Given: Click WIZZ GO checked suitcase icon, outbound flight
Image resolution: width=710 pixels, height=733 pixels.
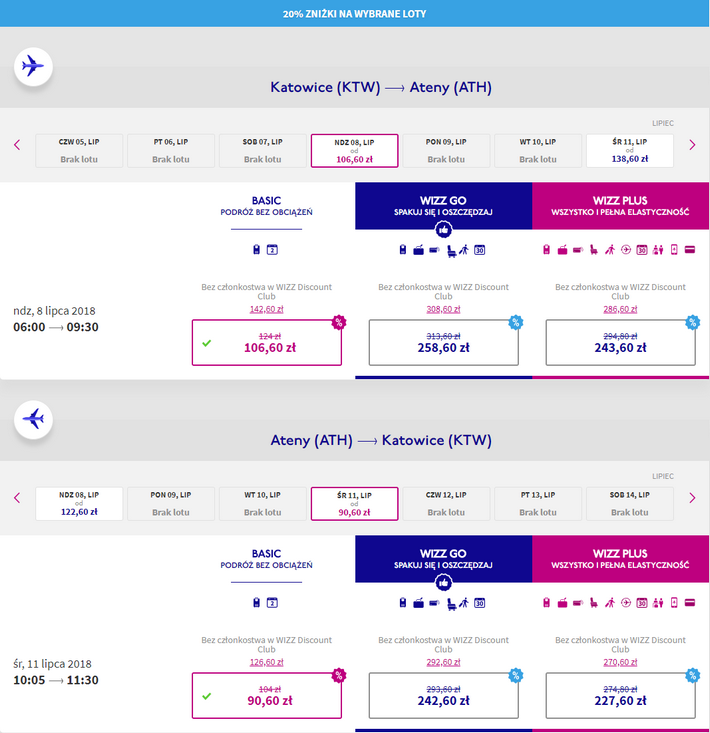Looking at the screenshot, I should (x=418, y=250).
